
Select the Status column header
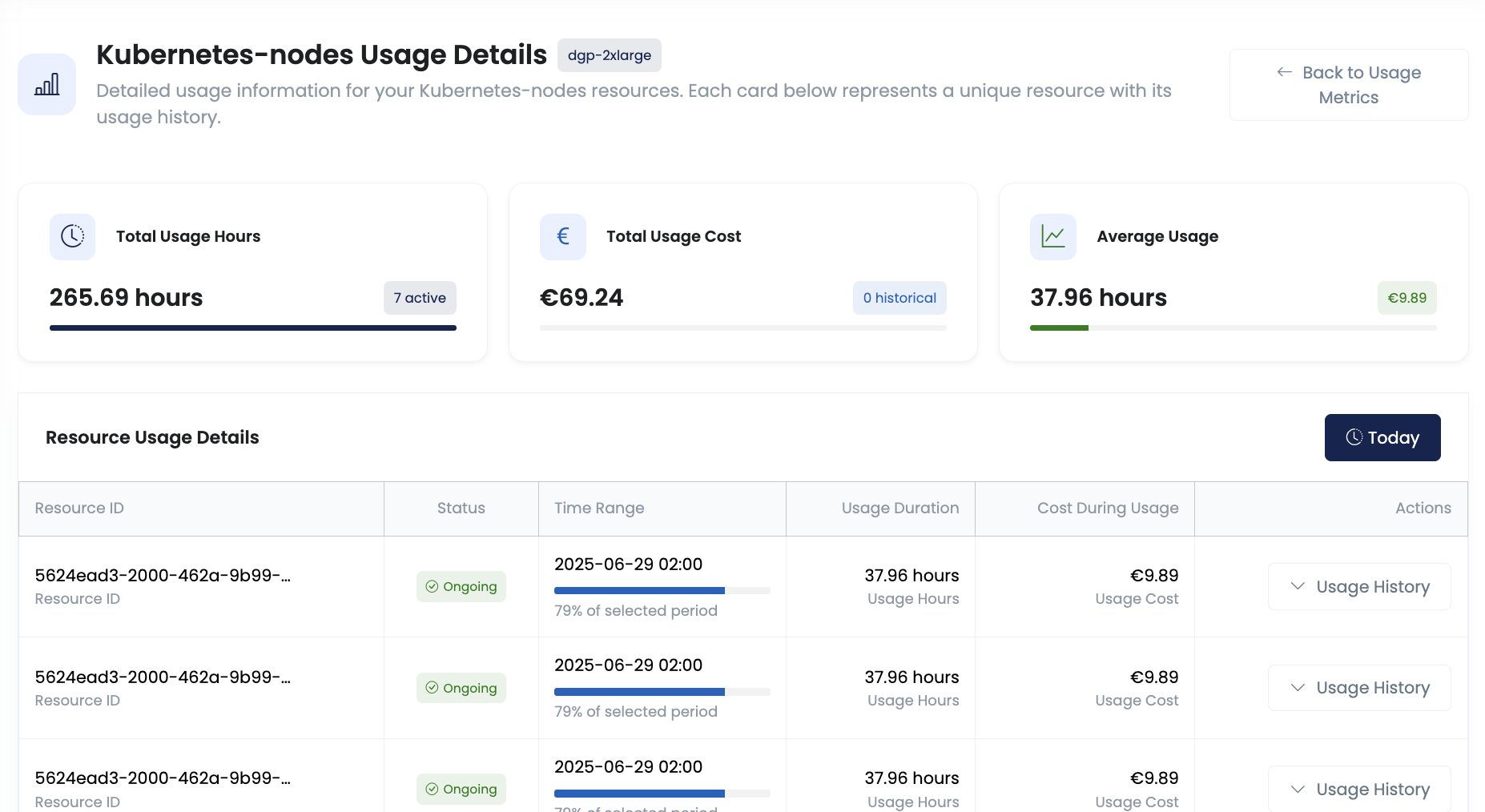point(461,508)
